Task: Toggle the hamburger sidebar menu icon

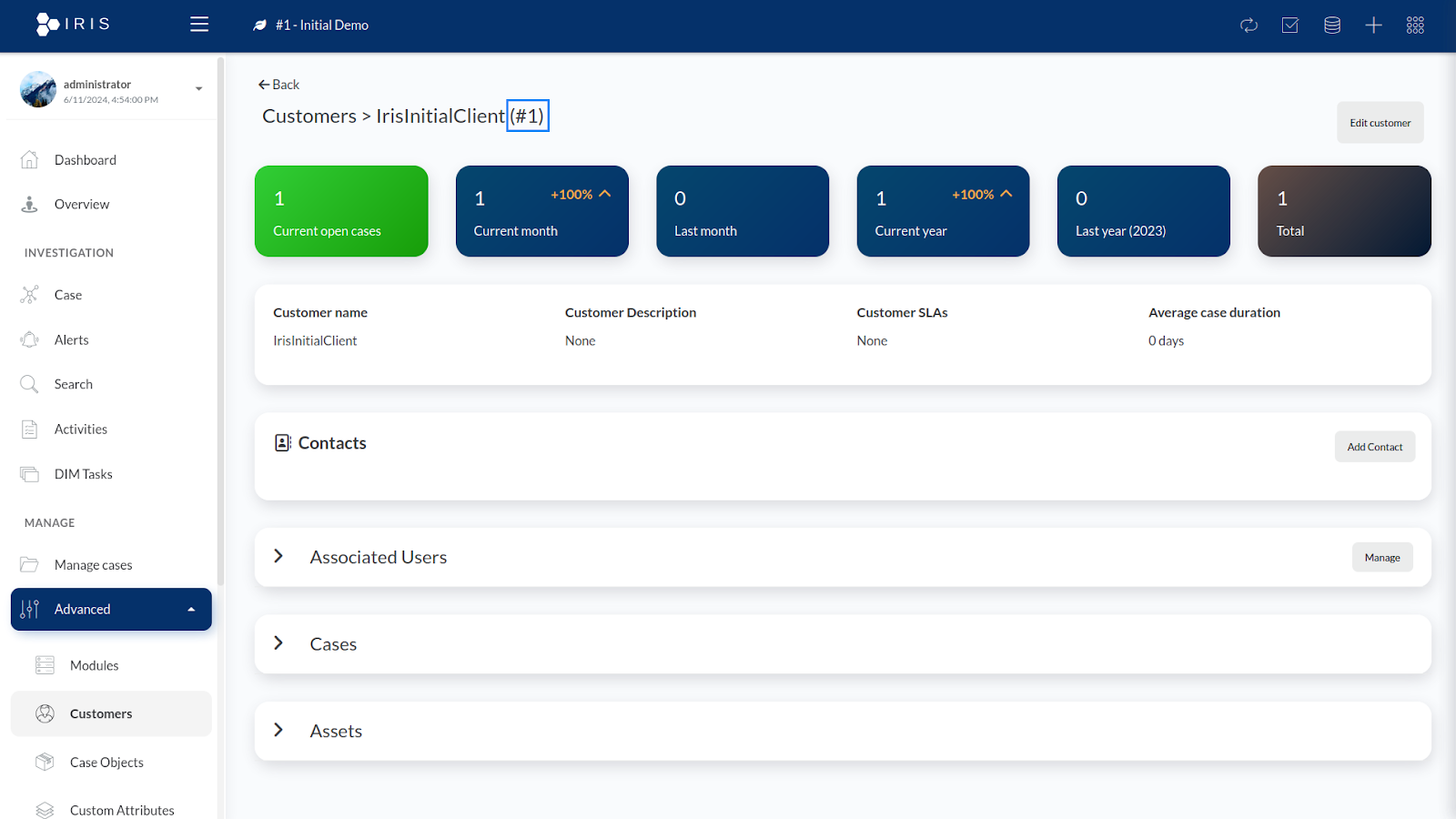Action: (199, 25)
